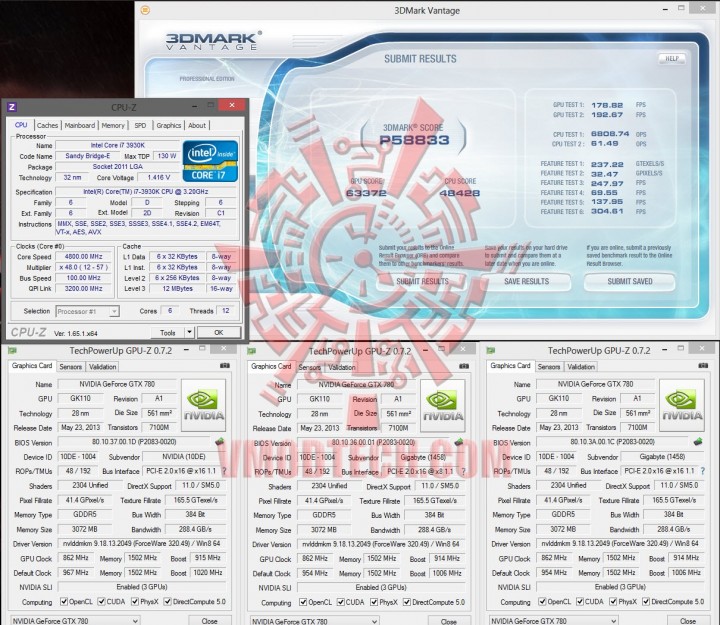This screenshot has height=625, width=720.
Task: Click Close button in middle GPU-Z window
Action: coord(448,621)
